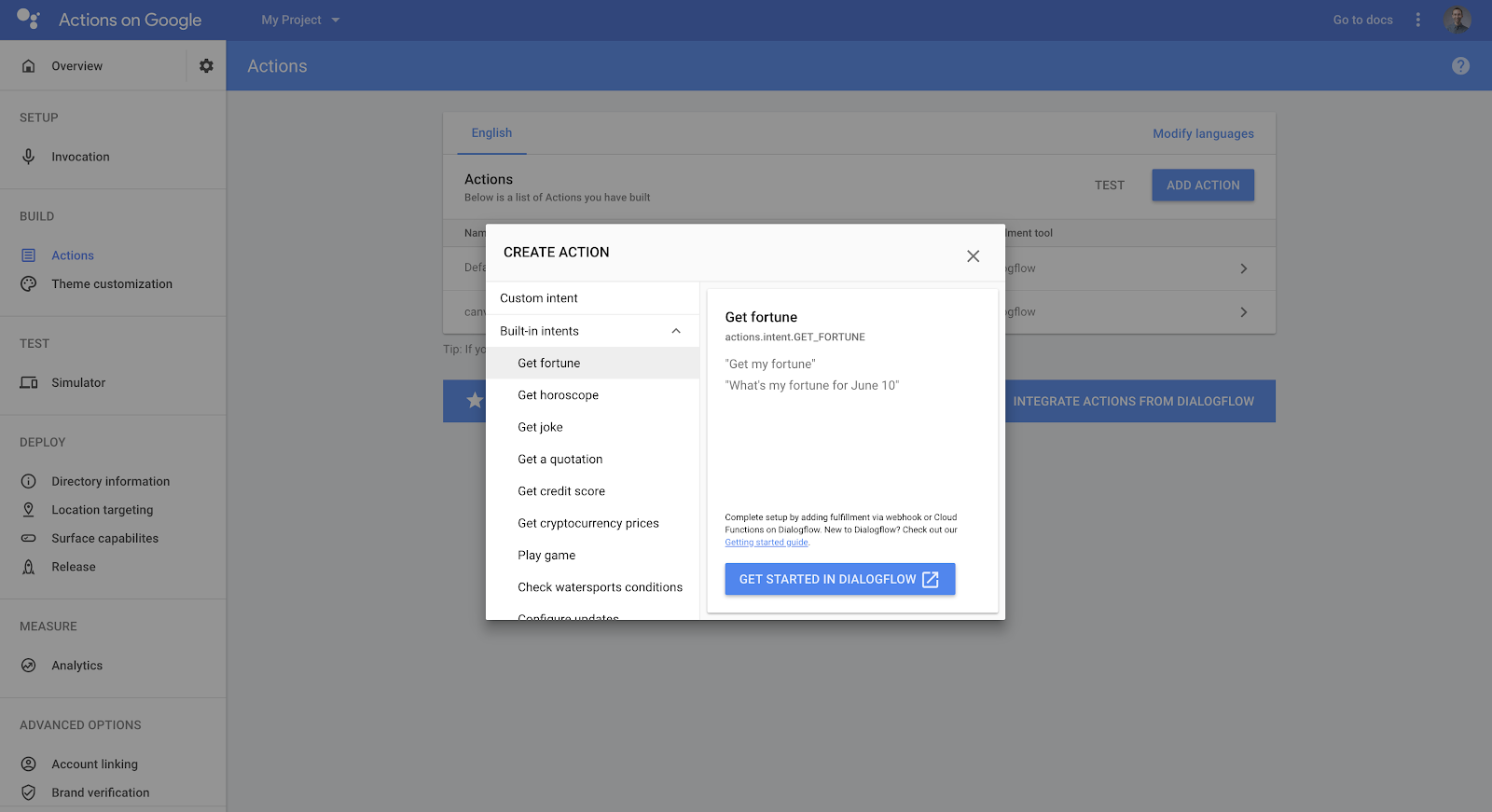Close the Create Action dialog
The image size is (1492, 812).
(x=973, y=256)
